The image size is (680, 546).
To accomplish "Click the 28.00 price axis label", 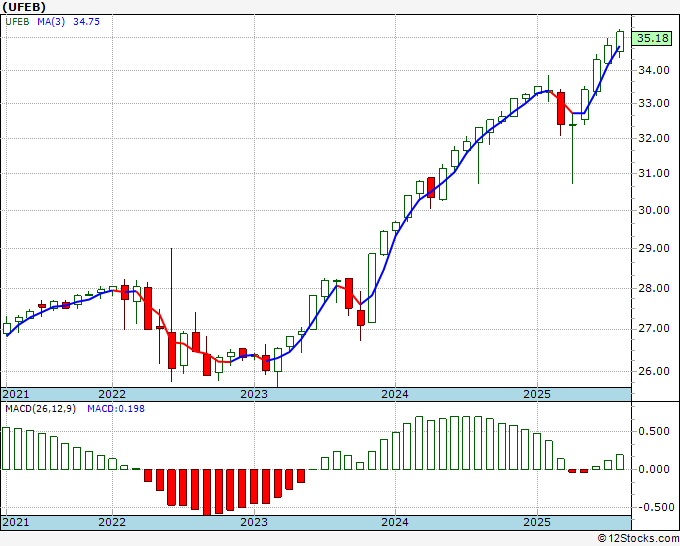I will pos(654,288).
